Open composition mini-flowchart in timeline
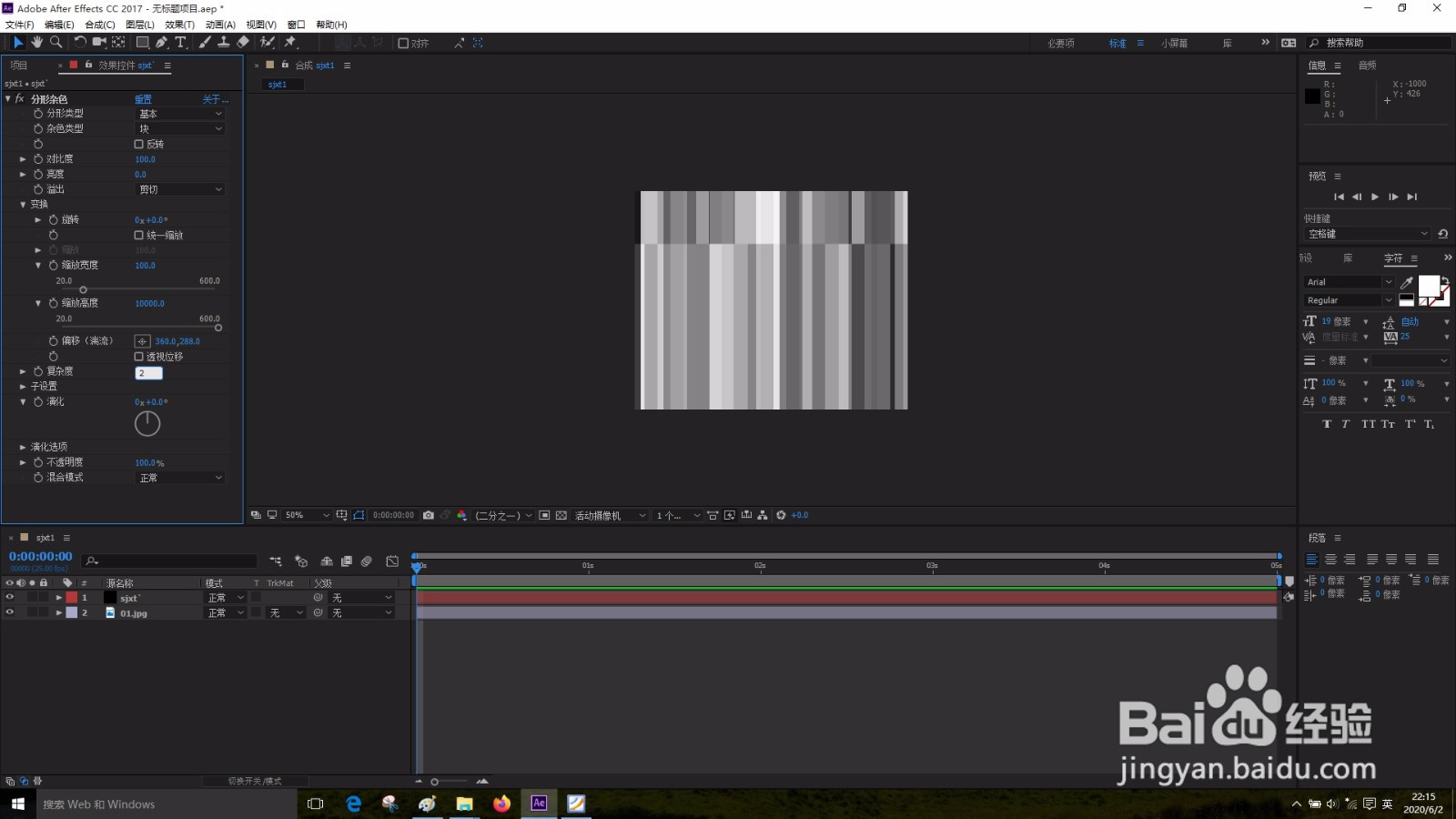 276,561
